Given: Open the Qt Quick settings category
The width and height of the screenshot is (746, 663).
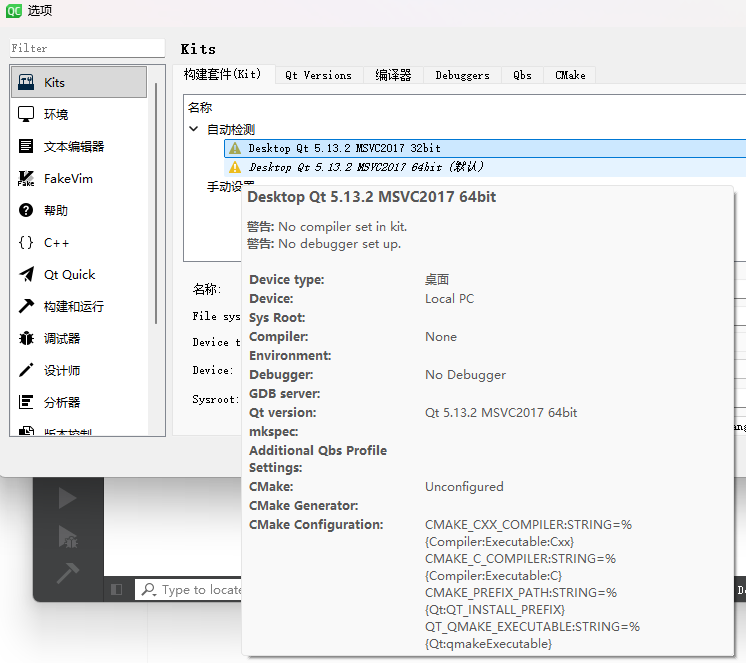Looking at the screenshot, I should 79,274.
